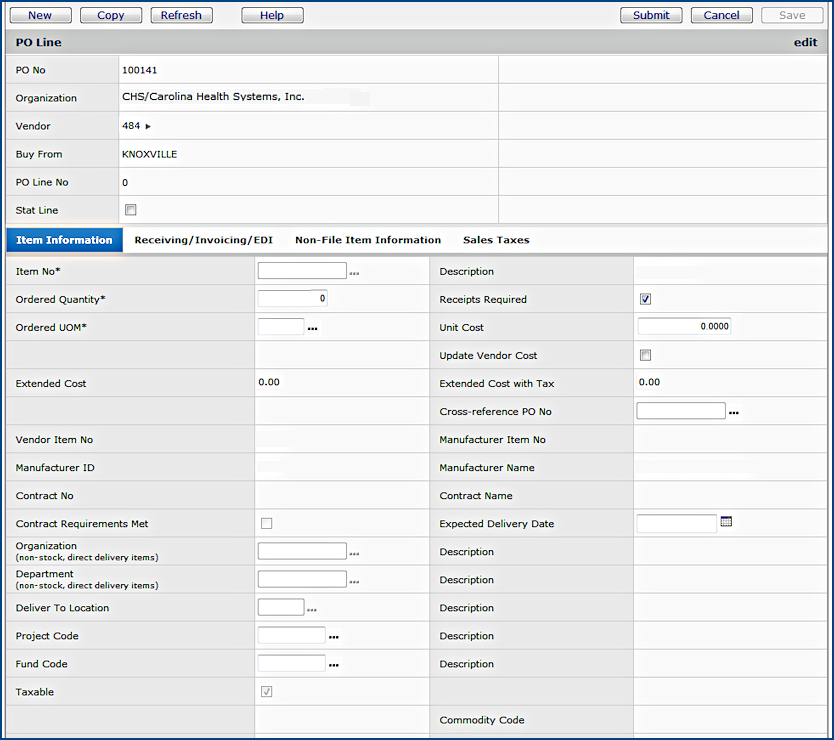This screenshot has height=740, width=834.
Task: Open Item No lookup ellipsis icon
Action: [x=354, y=273]
